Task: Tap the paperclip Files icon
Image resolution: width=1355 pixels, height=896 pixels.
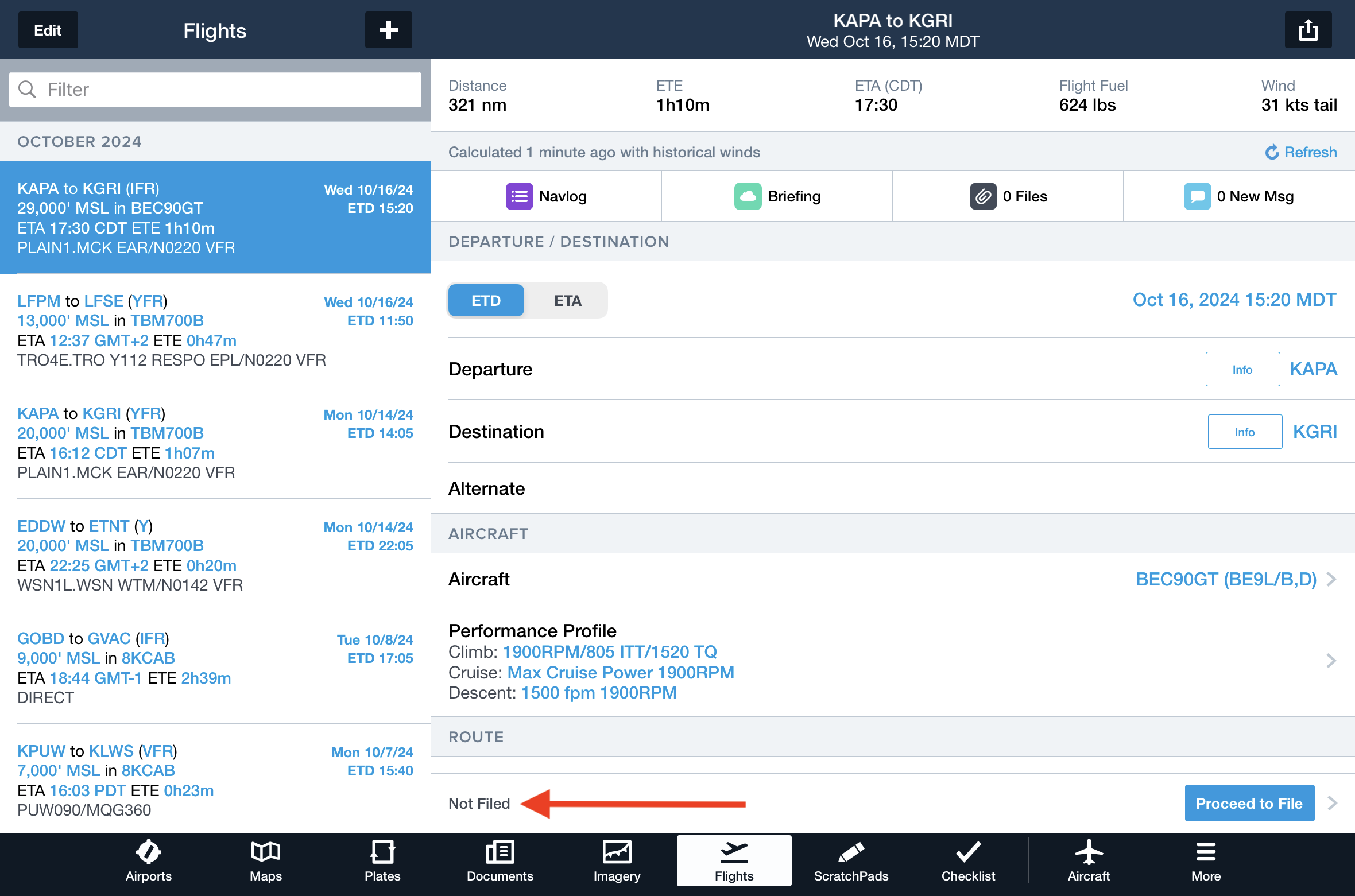Action: (x=983, y=196)
